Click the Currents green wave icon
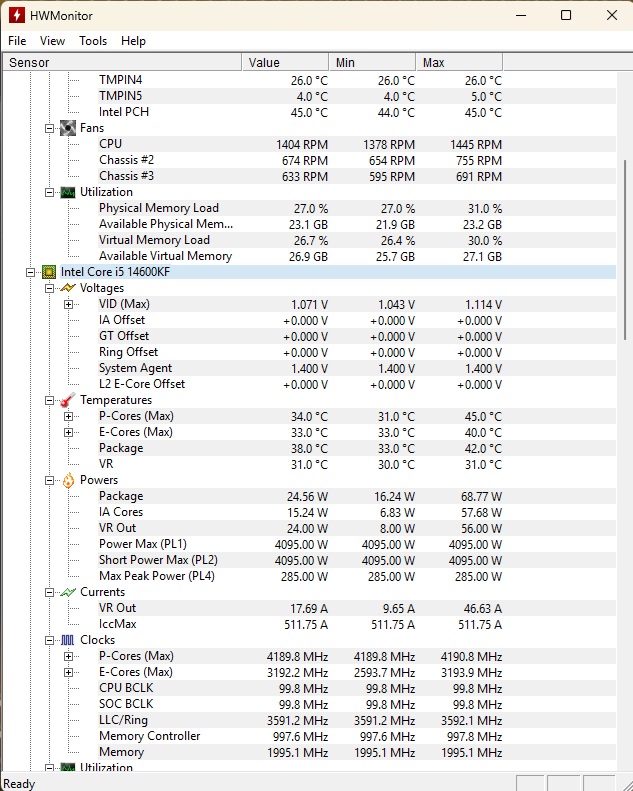The width and height of the screenshot is (633, 791). 68,592
